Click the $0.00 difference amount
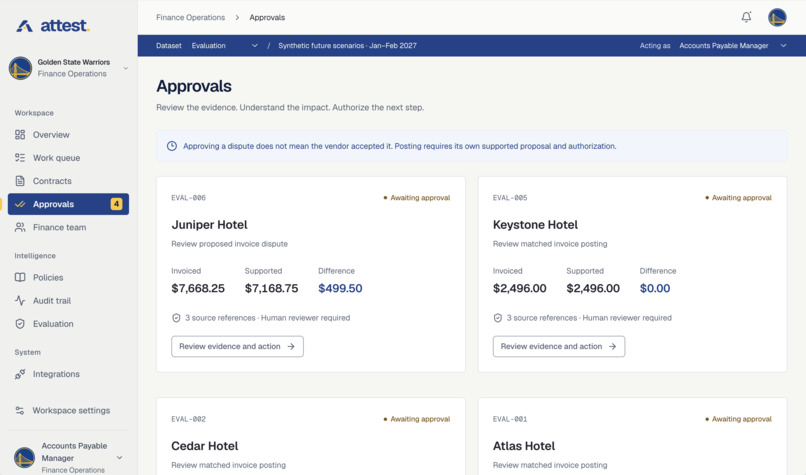The image size is (806, 475). tap(655, 288)
